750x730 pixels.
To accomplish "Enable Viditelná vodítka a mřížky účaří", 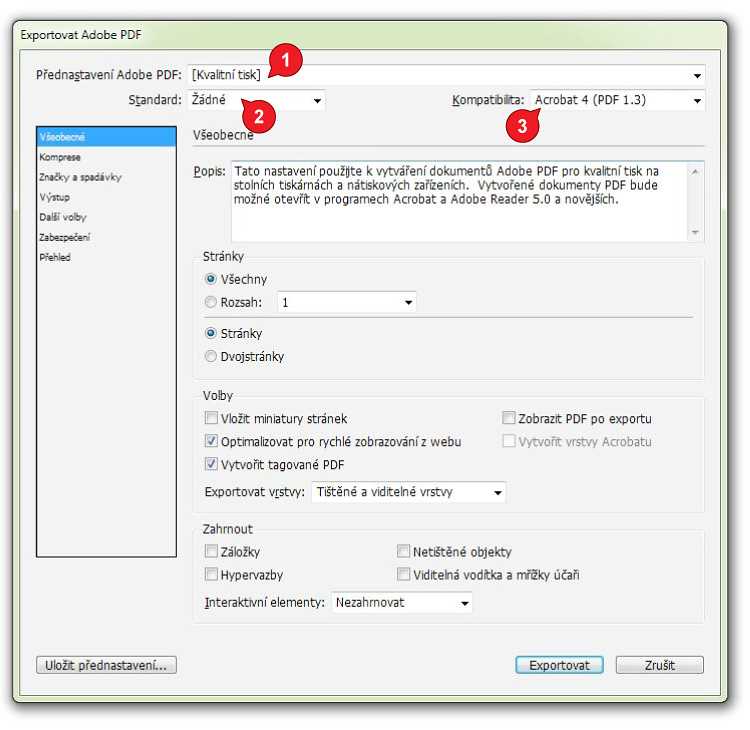I will point(403,575).
